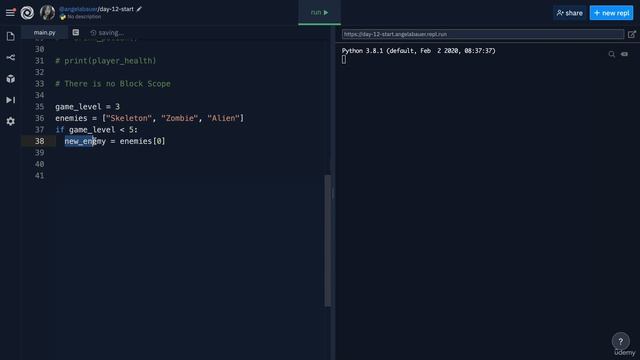Click the Python 3.8.1 version line
Image resolution: width=640 pixels, height=360 pixels.
coord(419,51)
